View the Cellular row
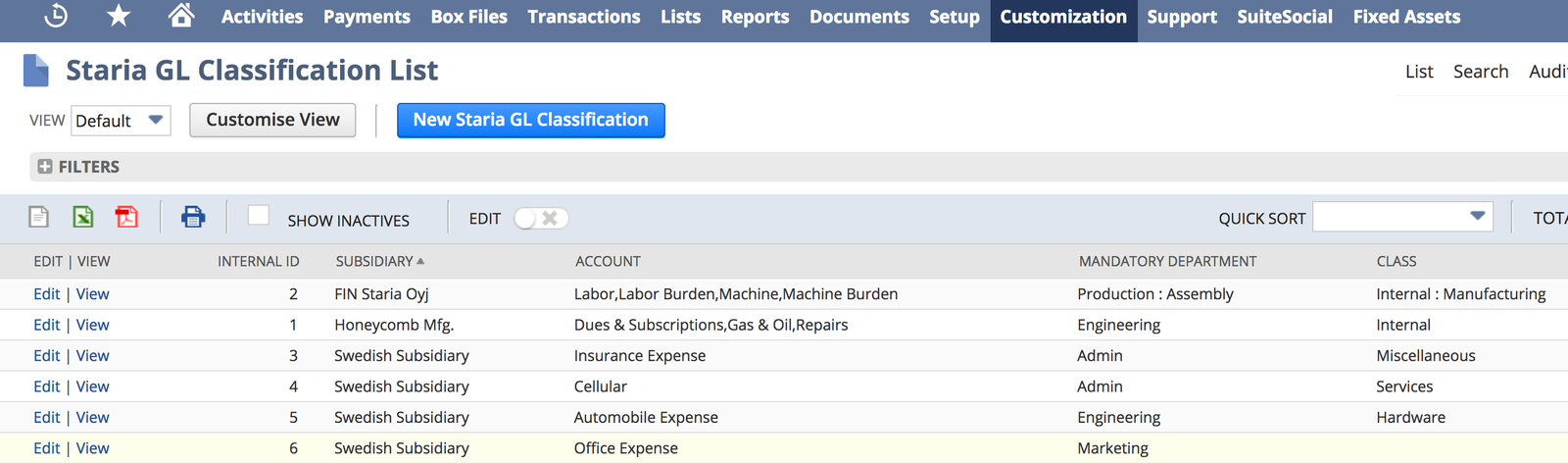The width and height of the screenshot is (1568, 464). 93,387
